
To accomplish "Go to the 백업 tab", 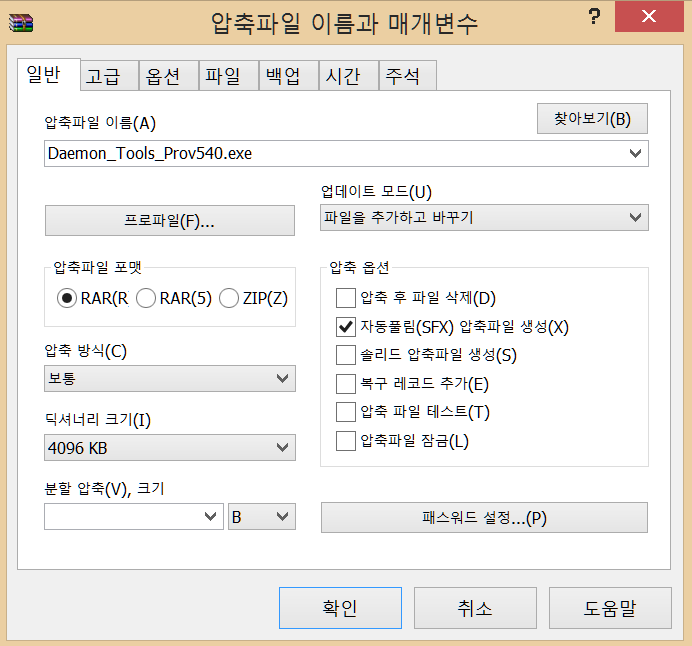I will point(289,75).
